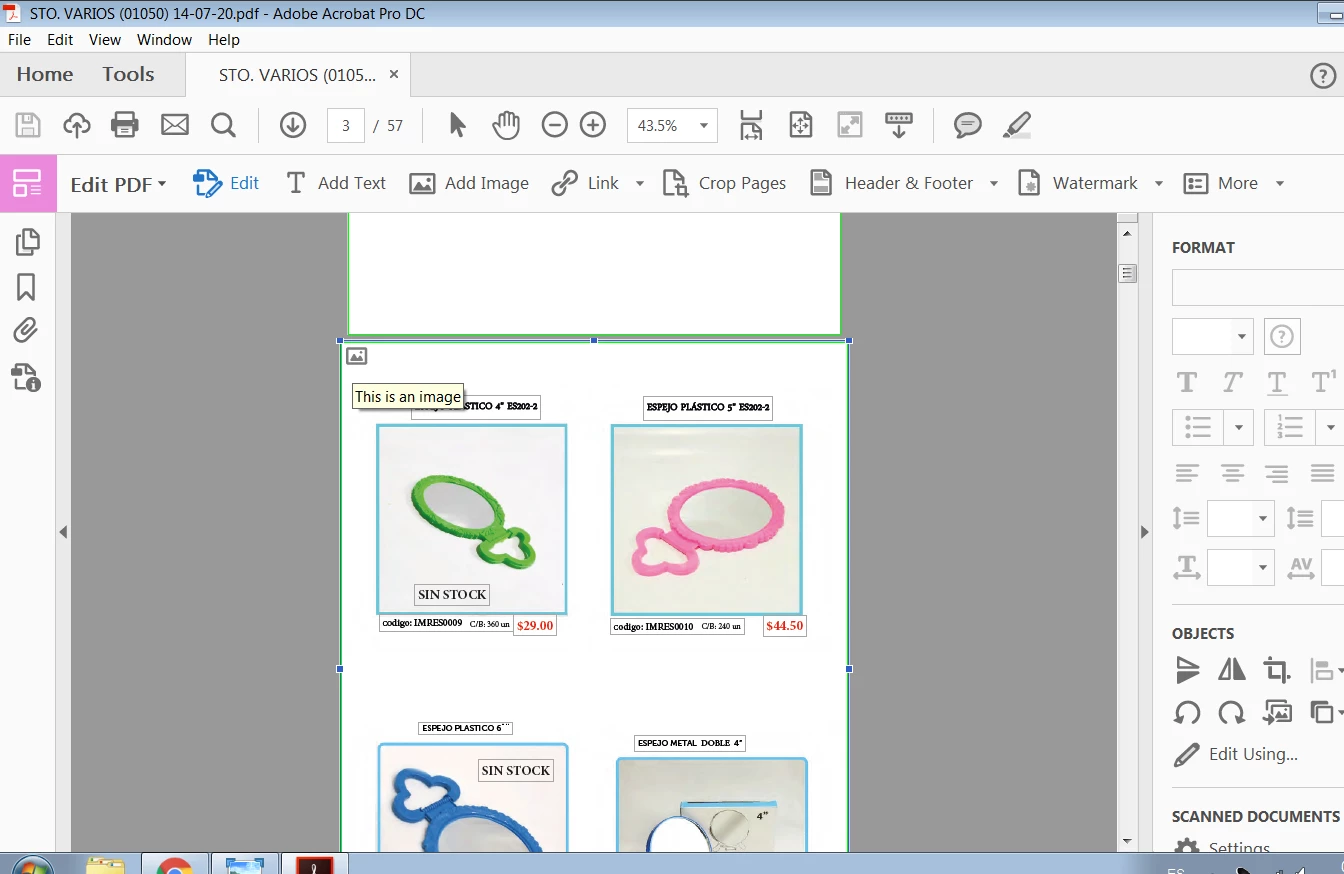This screenshot has height=874, width=1344.
Task: Open the Bookmarks panel
Action: click(26, 287)
